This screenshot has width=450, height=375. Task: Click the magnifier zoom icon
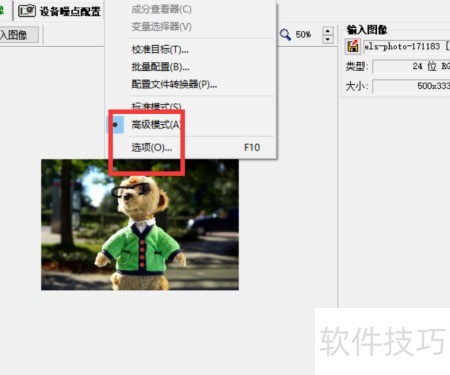coord(285,34)
